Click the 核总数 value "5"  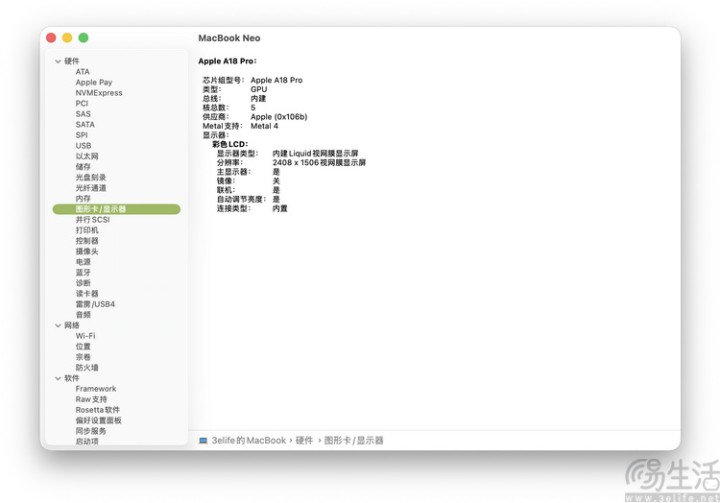pos(253,107)
